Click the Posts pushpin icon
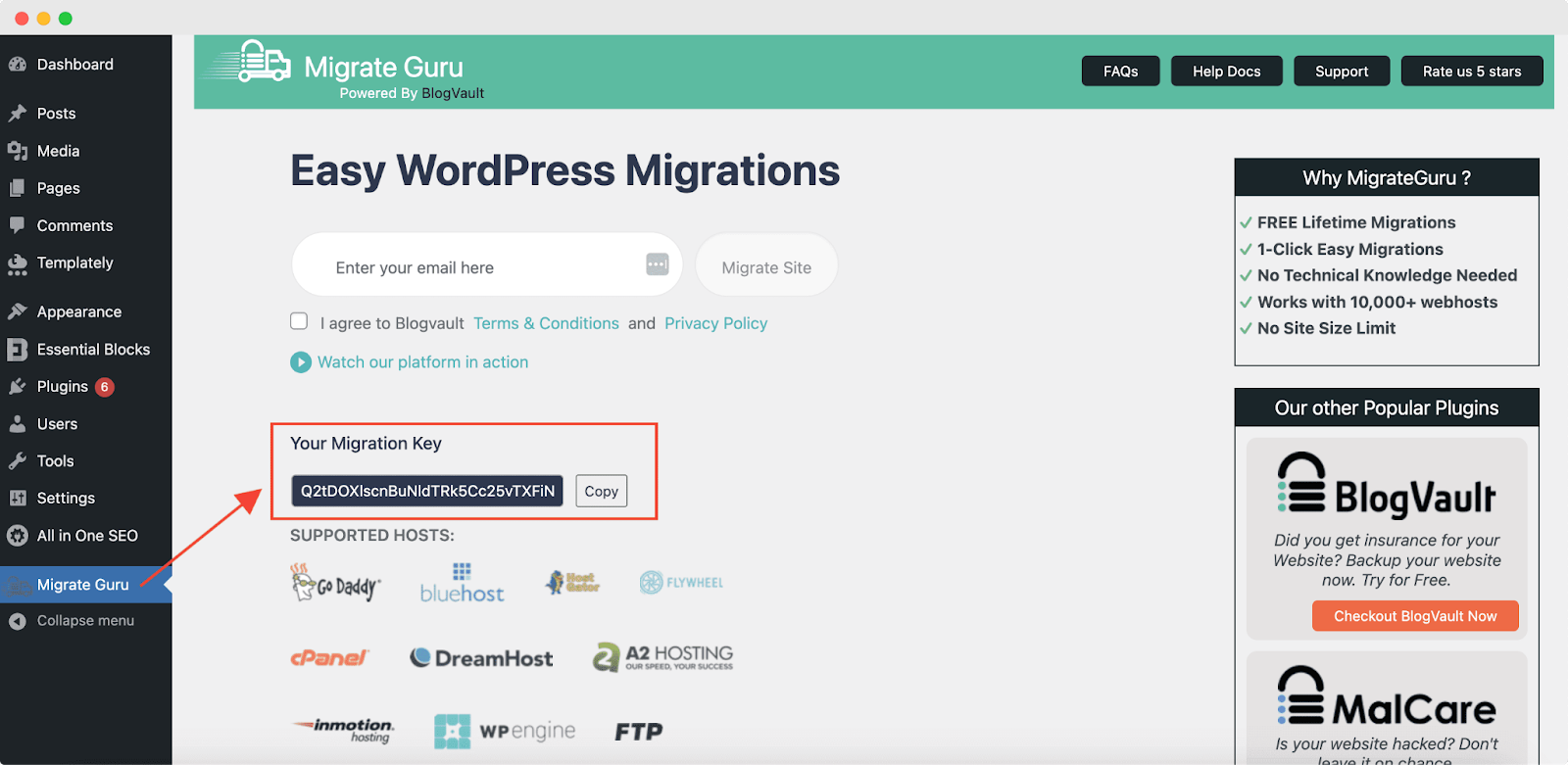This screenshot has width=1568, height=765. [x=18, y=114]
